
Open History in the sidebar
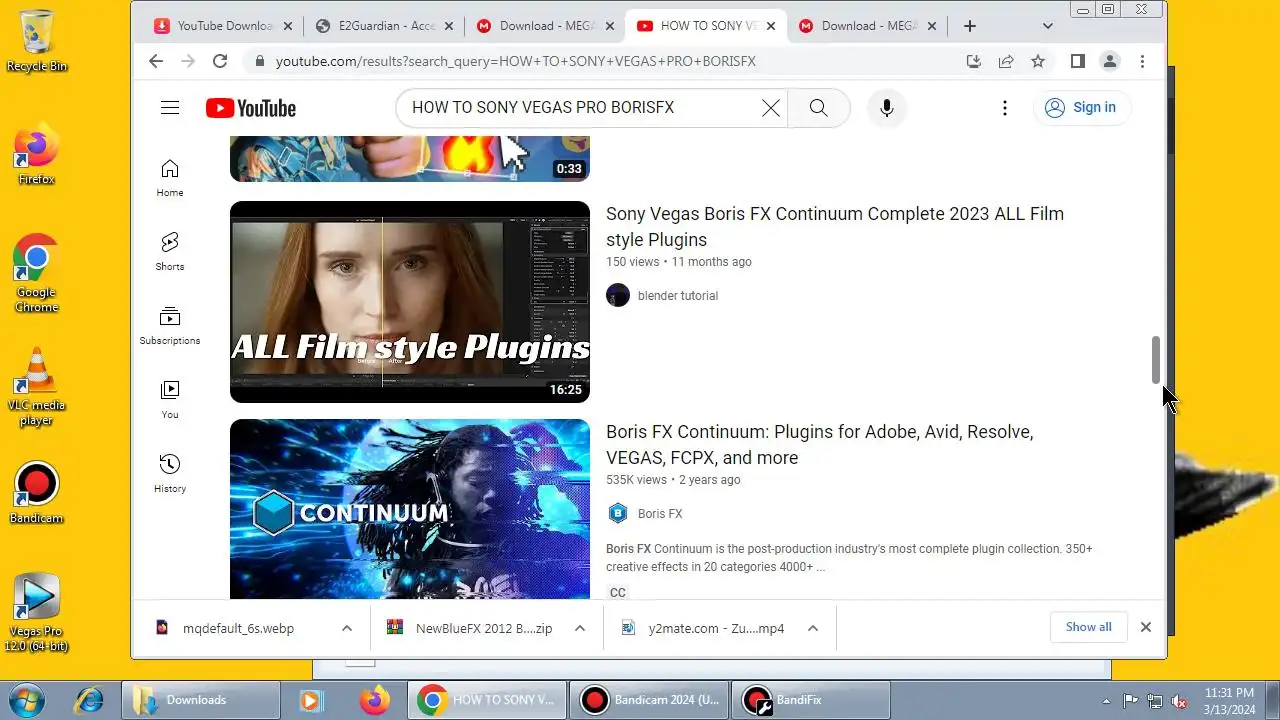coord(170,474)
